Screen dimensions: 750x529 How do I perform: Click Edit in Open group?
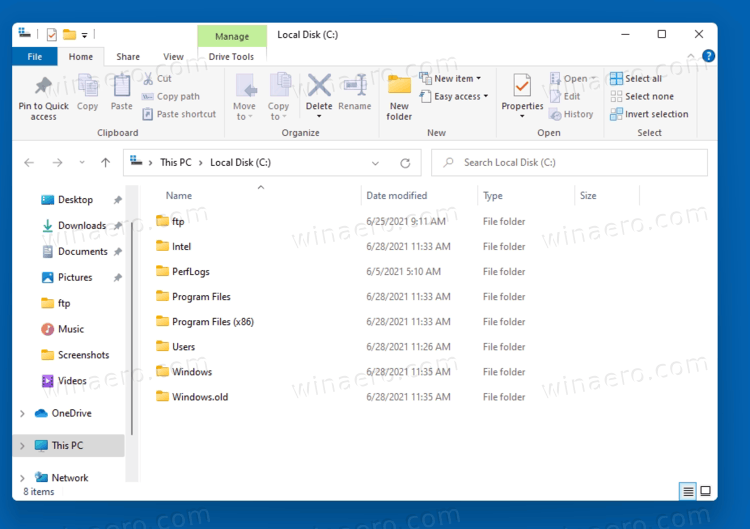click(565, 96)
